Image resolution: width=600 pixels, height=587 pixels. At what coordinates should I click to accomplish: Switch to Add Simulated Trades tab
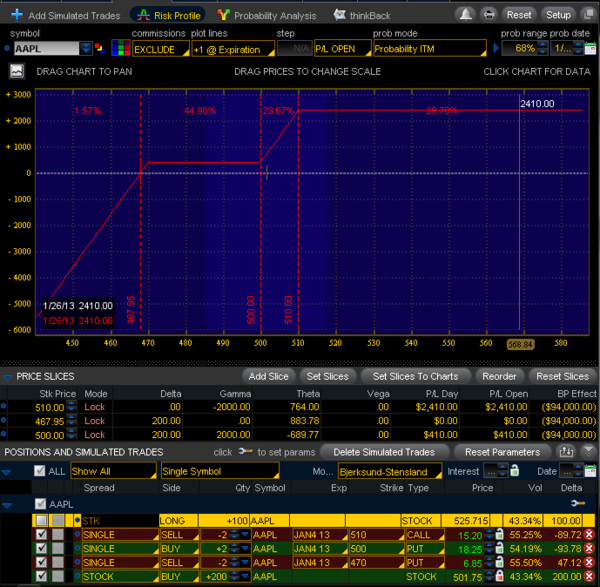[x=66, y=15]
